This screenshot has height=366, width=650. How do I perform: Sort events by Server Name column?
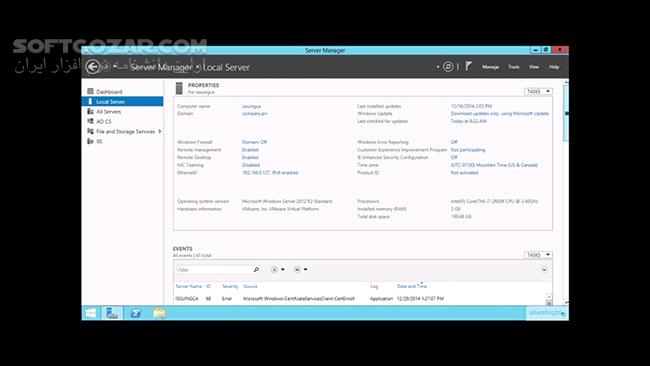click(189, 286)
